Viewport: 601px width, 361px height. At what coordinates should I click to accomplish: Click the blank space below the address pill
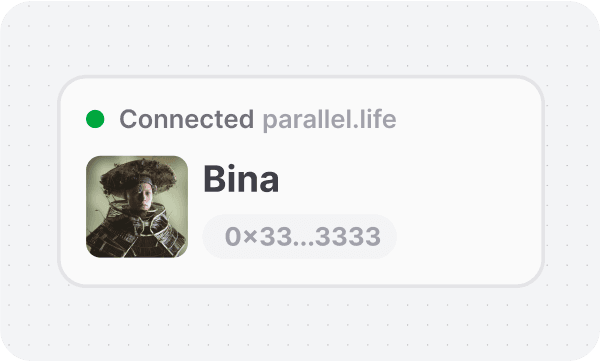[x=299, y=271]
